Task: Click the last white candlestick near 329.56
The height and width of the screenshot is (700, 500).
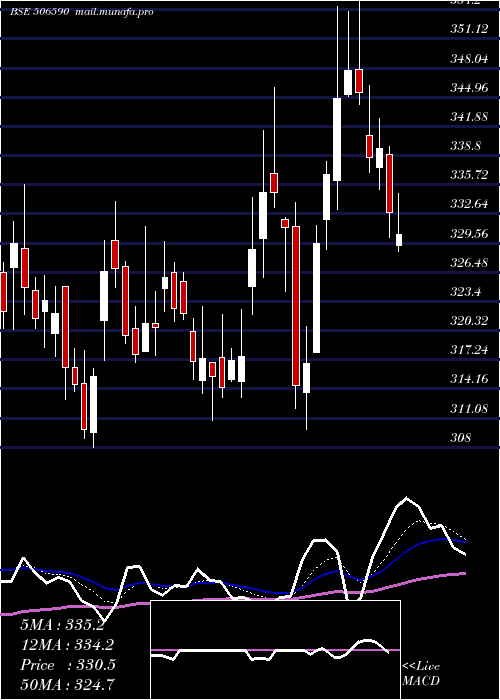Action: (x=399, y=240)
